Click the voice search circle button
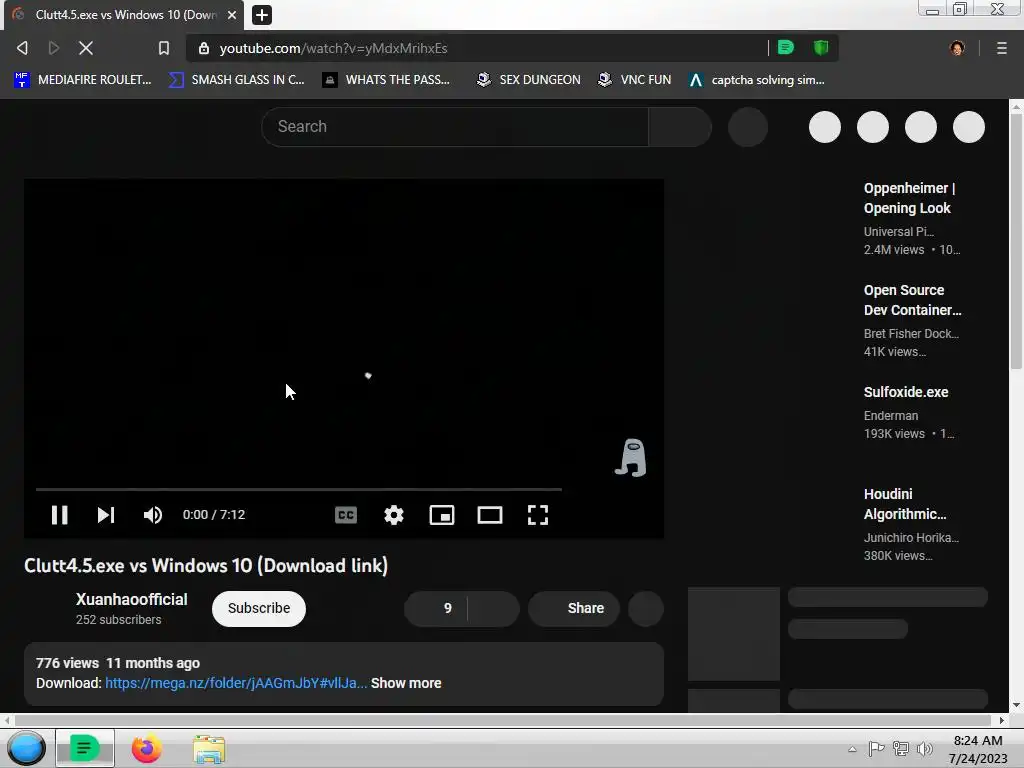 pyautogui.click(x=748, y=127)
